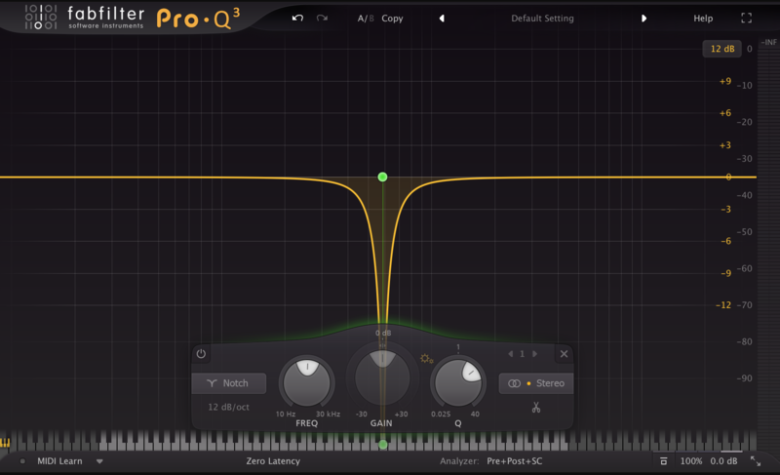Select the green EQ band dot on curve

click(382, 177)
